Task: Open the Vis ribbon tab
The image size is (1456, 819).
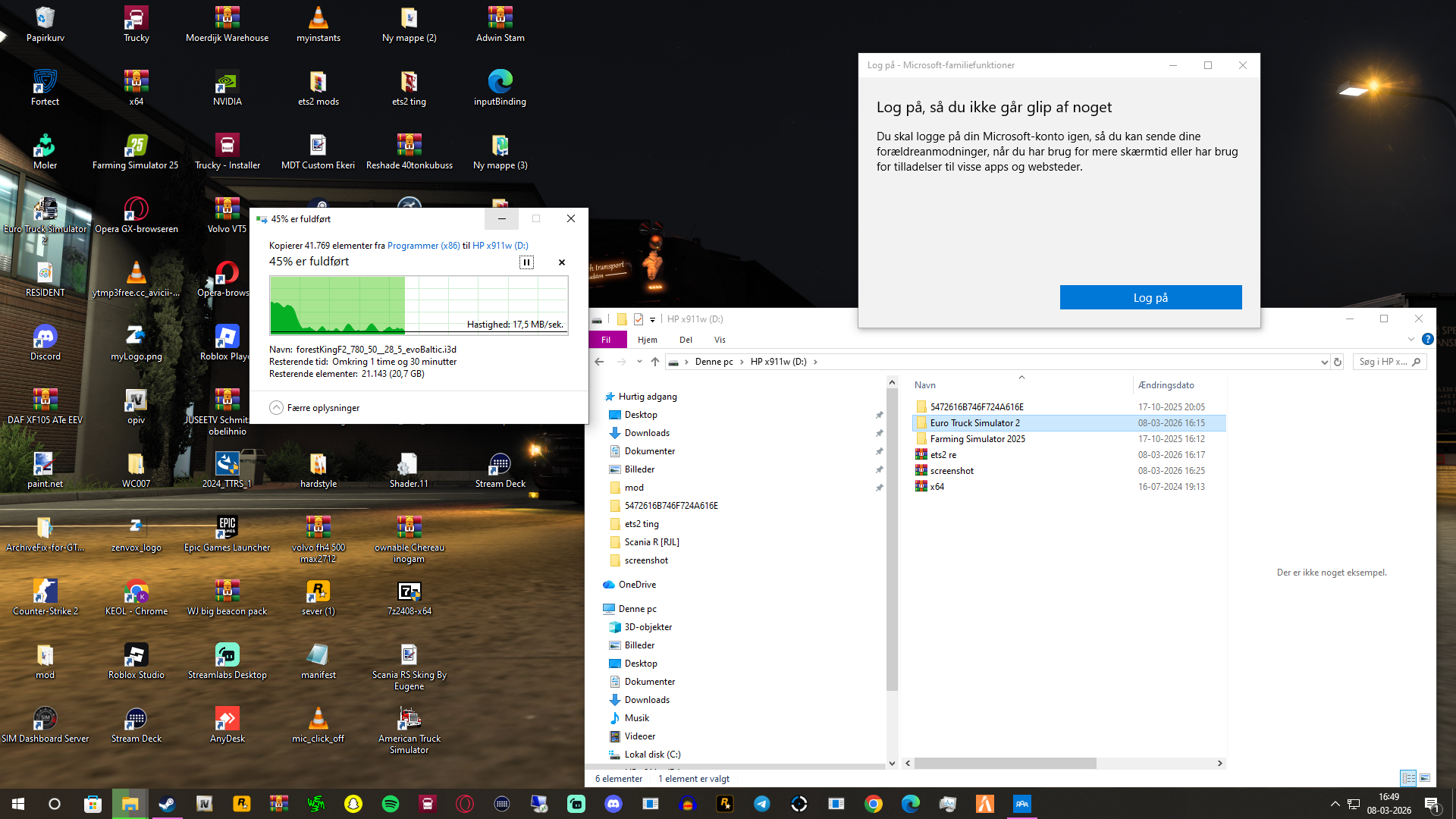Action: tap(720, 340)
